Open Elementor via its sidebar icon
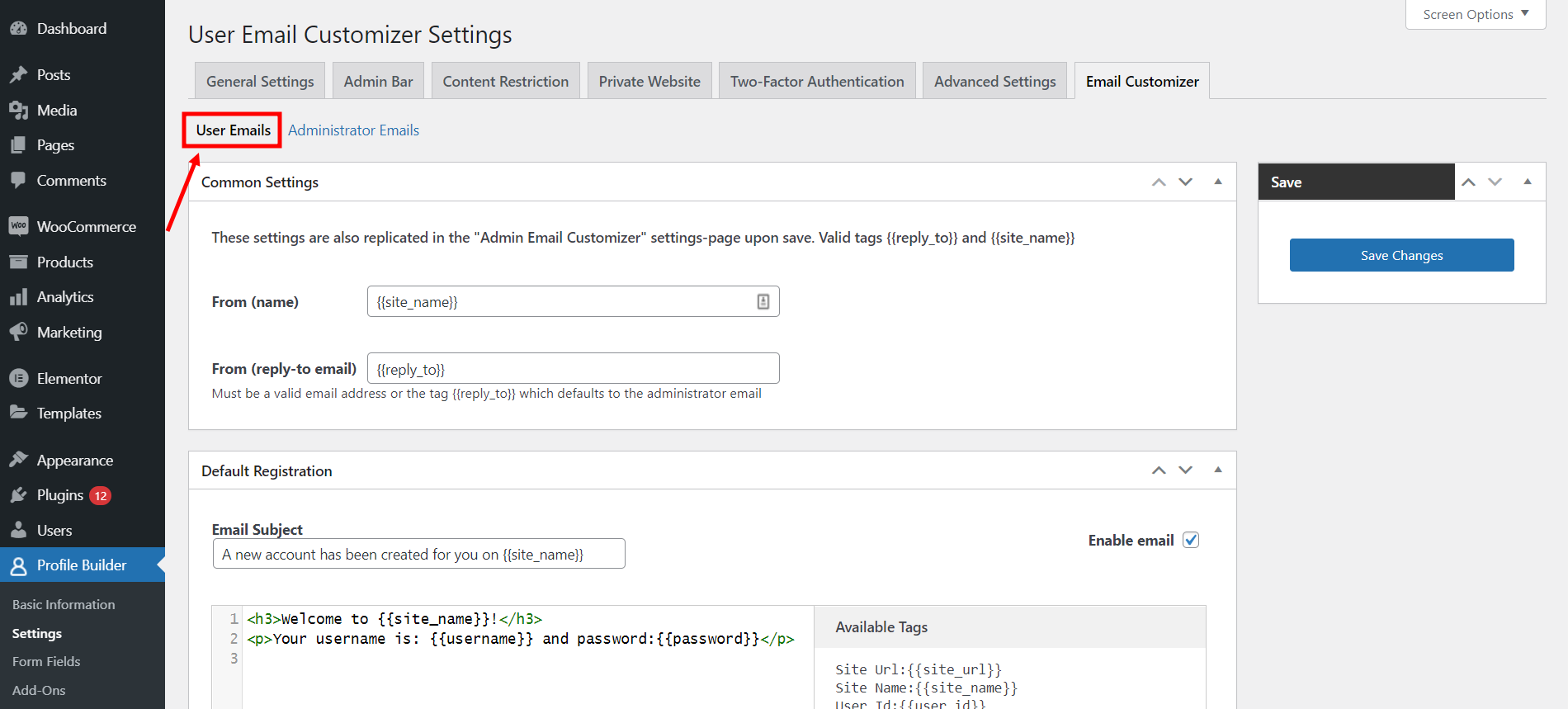Viewport: 1568px width, 709px height. click(x=18, y=378)
